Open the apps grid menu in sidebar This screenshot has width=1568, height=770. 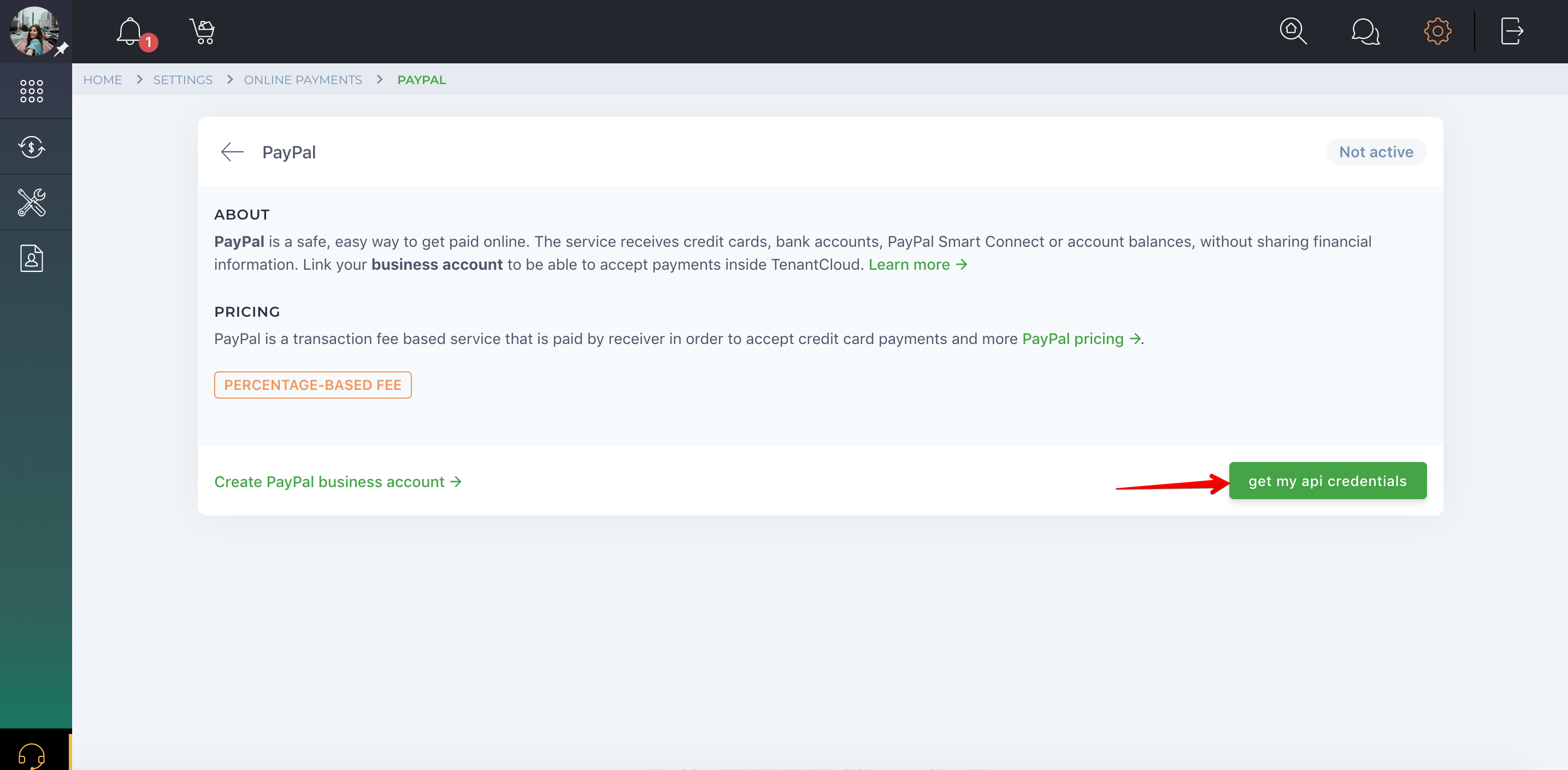tap(32, 91)
